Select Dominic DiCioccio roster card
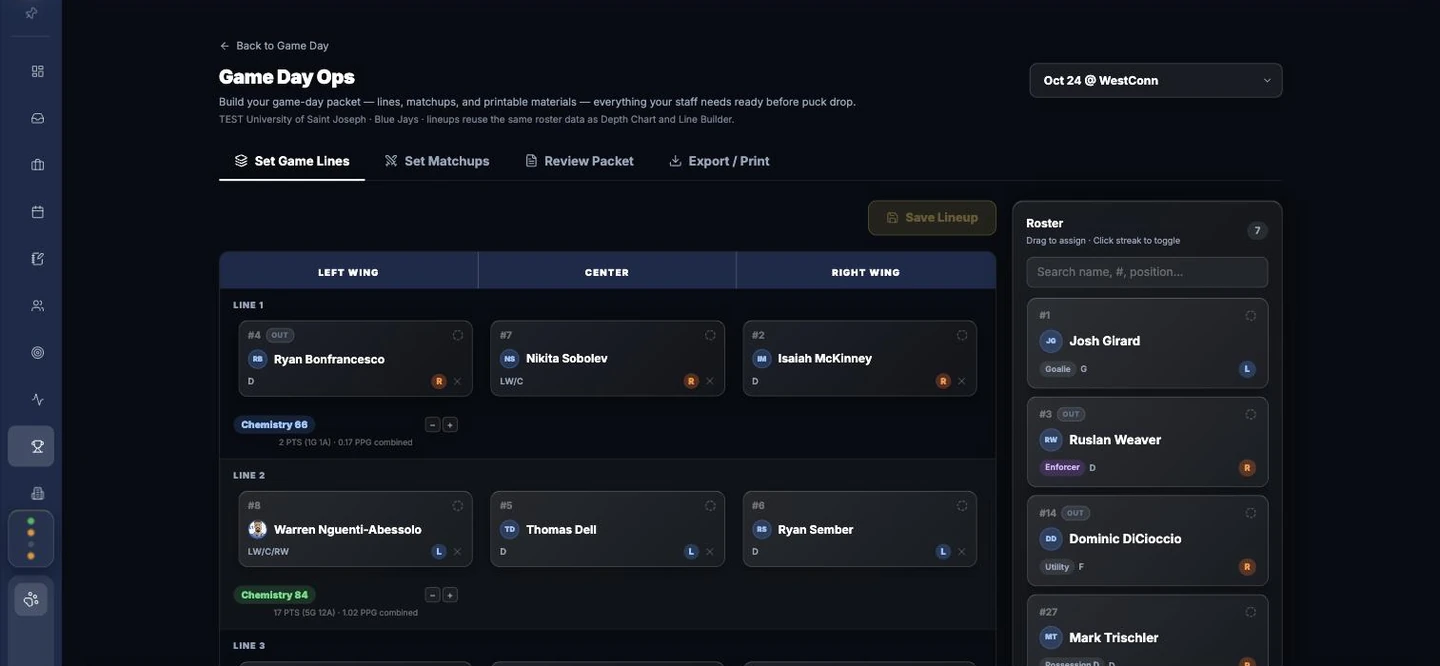This screenshot has width=1440, height=666. click(x=1147, y=541)
